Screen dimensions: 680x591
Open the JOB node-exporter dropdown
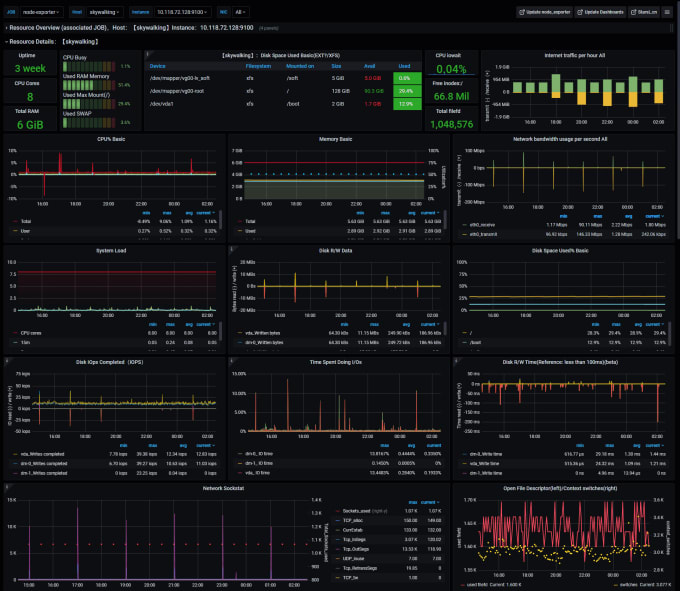(x=41, y=12)
